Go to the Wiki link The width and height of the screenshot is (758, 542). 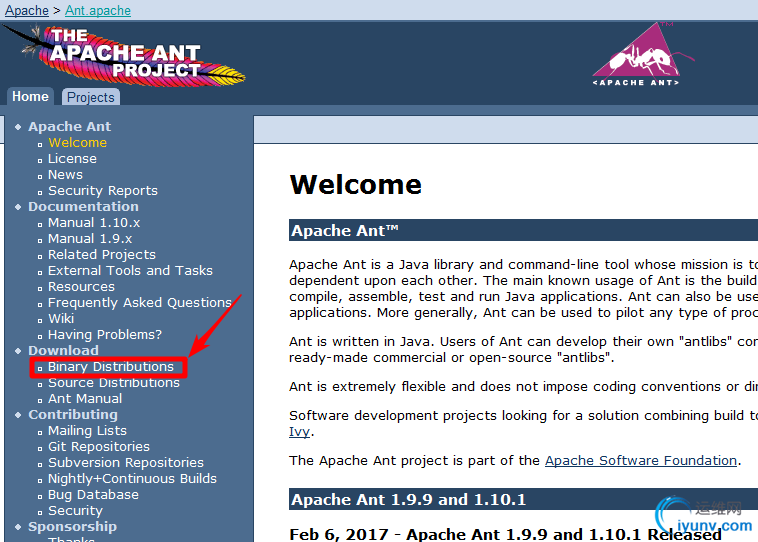(61, 318)
